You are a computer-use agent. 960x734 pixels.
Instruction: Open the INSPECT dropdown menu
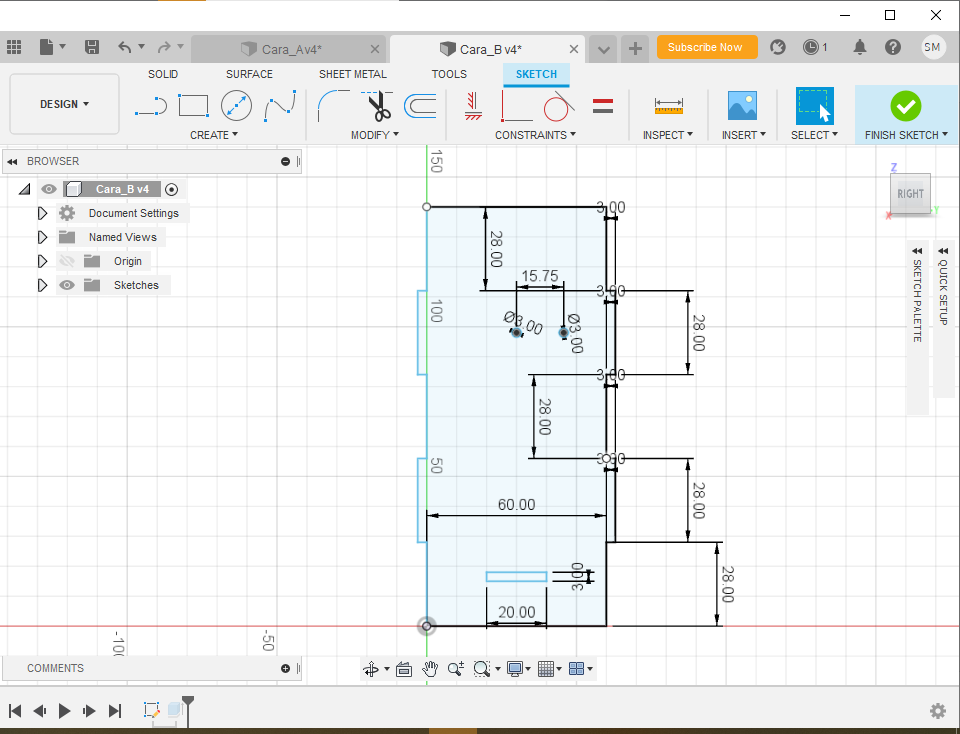tap(667, 135)
